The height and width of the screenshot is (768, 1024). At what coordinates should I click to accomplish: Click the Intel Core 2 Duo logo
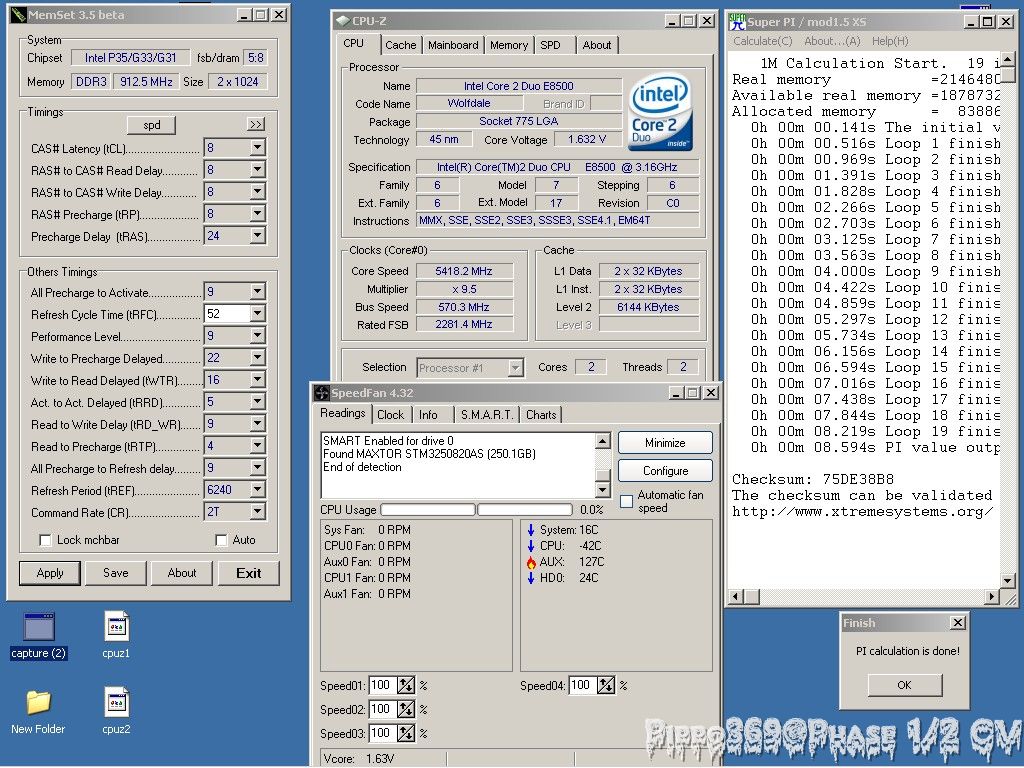[660, 112]
